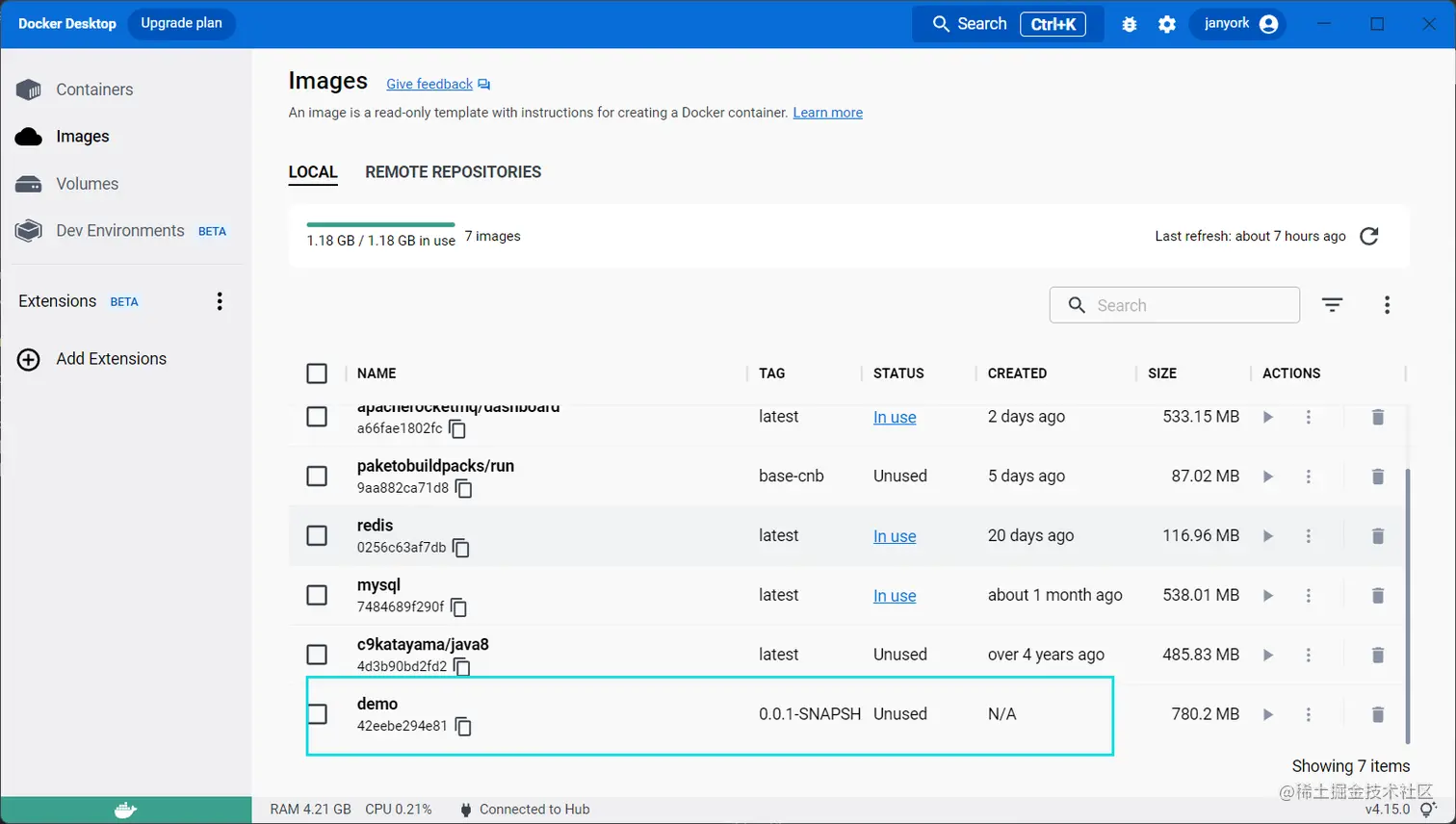Open more actions for apacherocketmq/dashboard image
Screen dimensions: 1456x824
pyautogui.click(x=1309, y=417)
